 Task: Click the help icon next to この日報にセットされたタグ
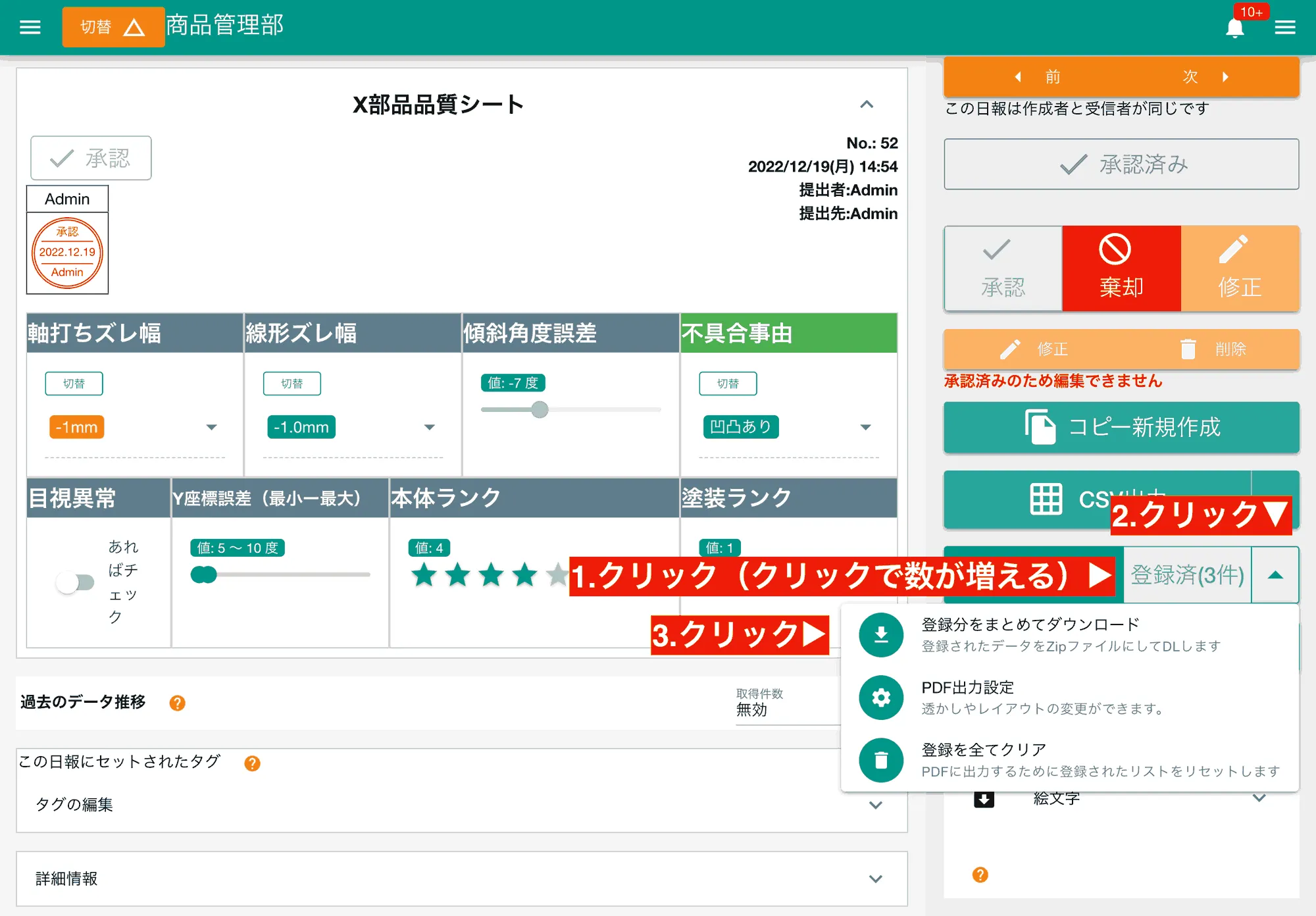coord(251,763)
